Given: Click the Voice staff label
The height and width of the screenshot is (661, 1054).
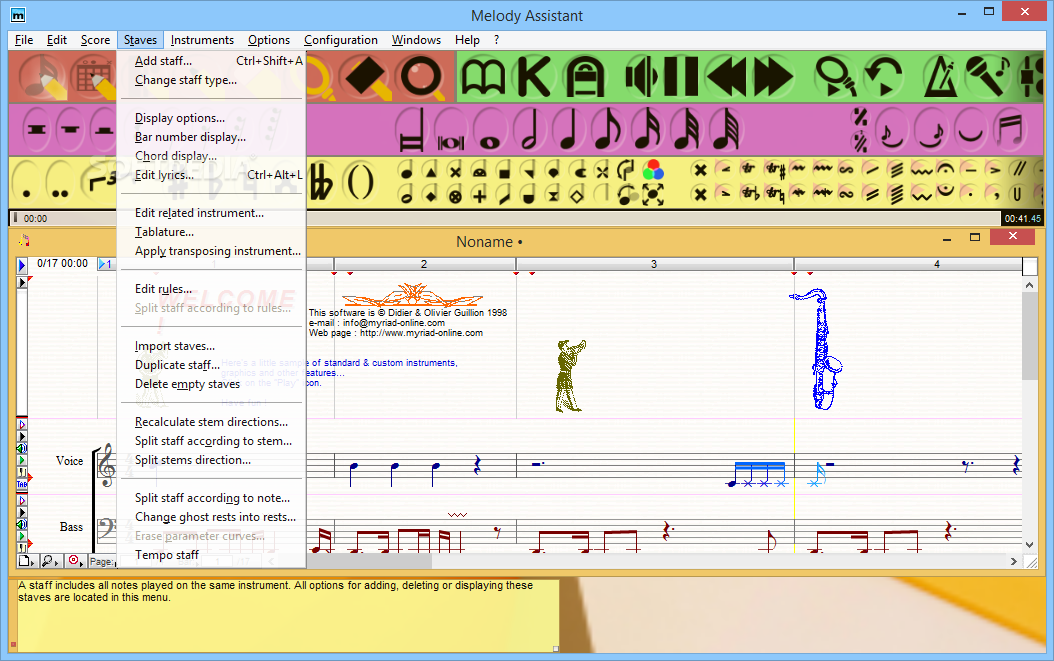Looking at the screenshot, I should (69, 461).
